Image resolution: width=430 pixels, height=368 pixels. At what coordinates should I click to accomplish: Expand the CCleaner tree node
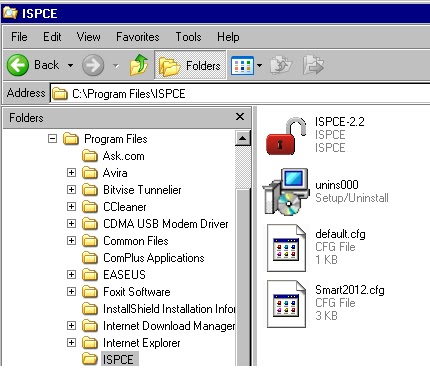pos(71,206)
